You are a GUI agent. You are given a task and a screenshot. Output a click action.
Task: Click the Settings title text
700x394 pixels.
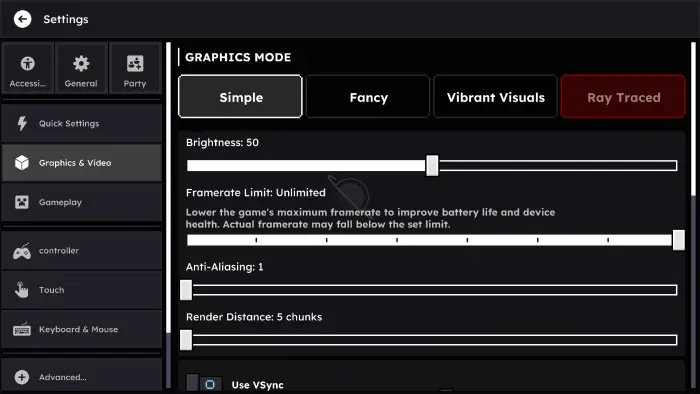[66, 19]
